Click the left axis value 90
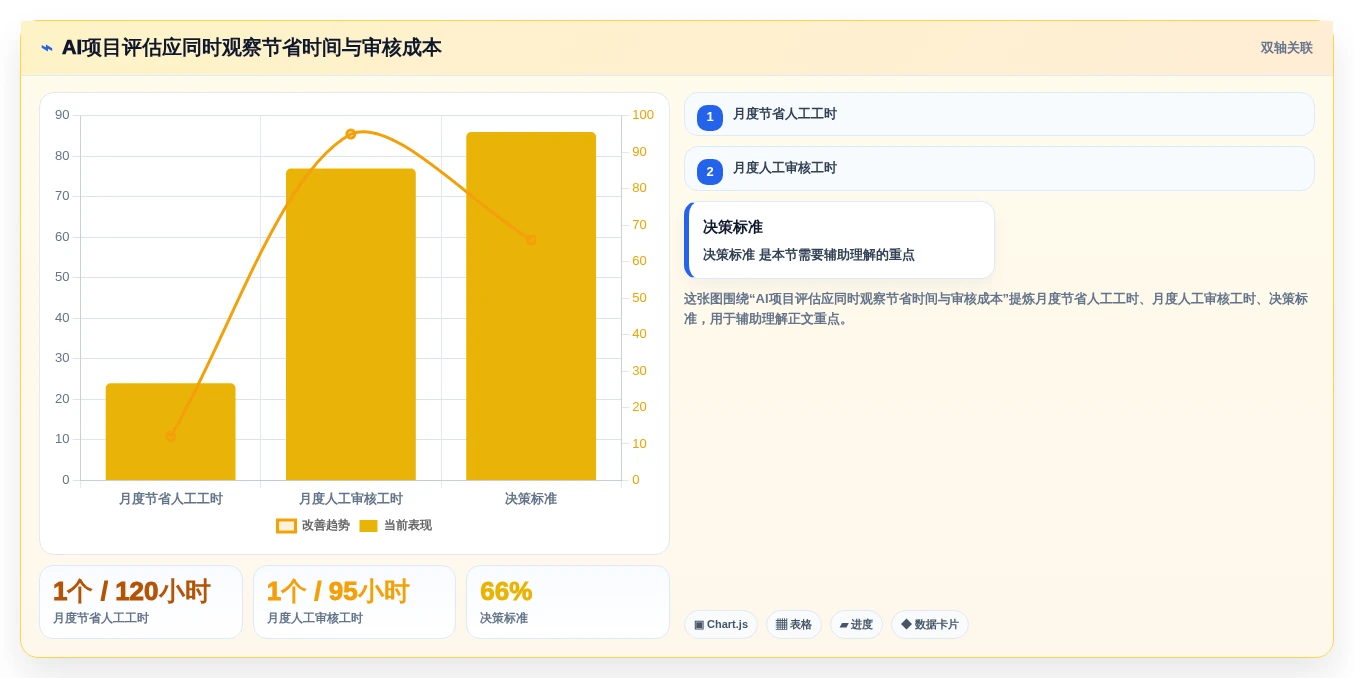1354x678 pixels. tap(62, 115)
